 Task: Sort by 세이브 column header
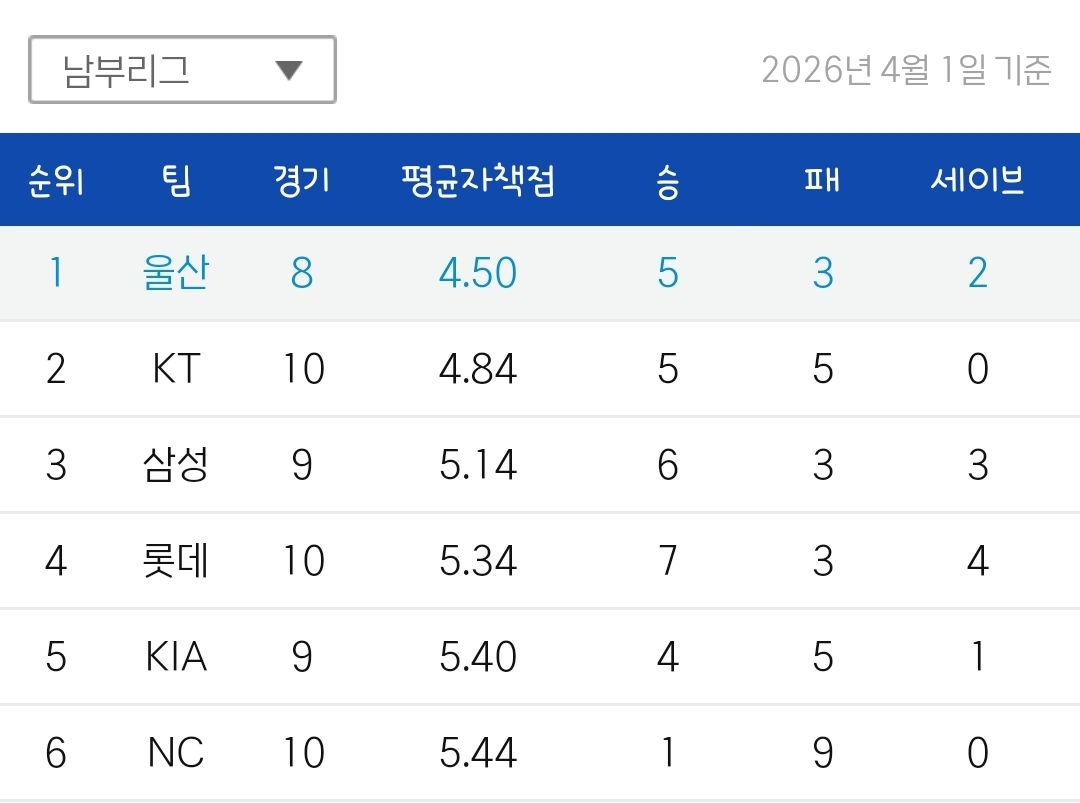click(x=977, y=180)
